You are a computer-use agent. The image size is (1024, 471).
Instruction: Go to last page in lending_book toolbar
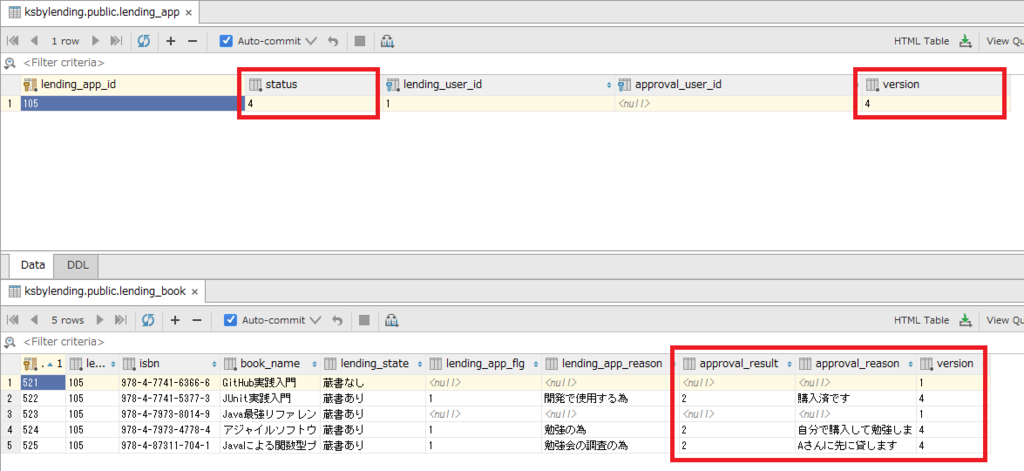point(121,320)
